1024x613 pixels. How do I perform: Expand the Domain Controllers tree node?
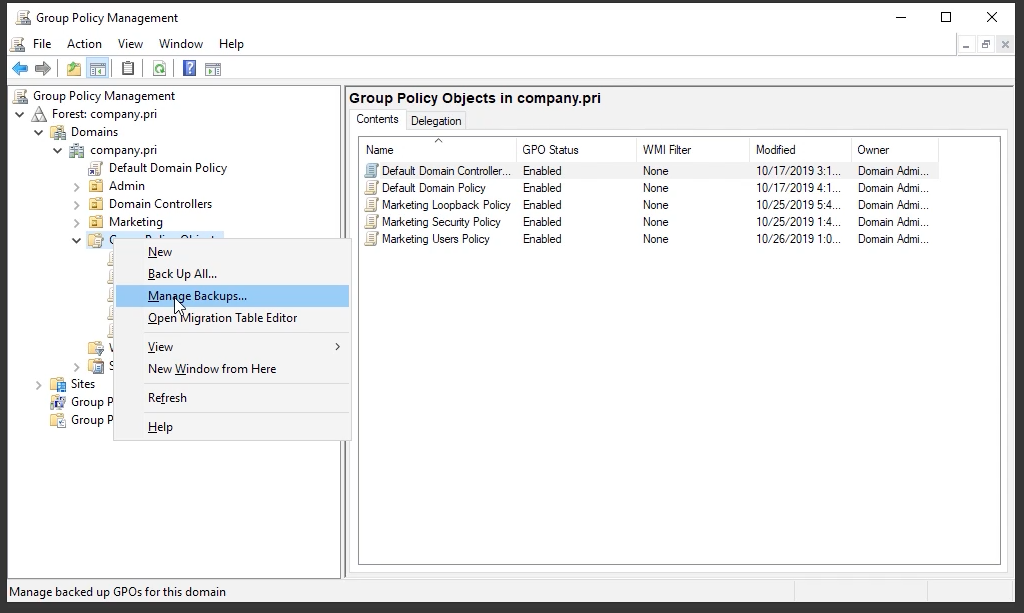point(77,204)
